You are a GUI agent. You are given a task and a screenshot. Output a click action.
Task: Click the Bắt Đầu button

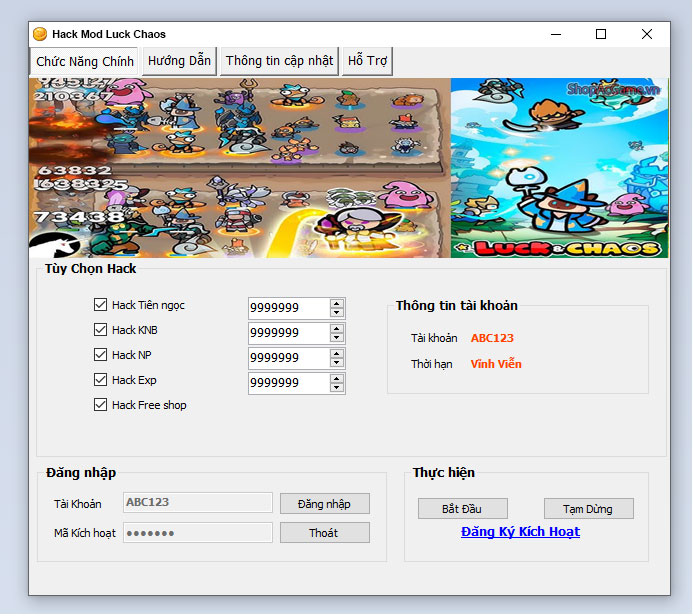coord(462,509)
